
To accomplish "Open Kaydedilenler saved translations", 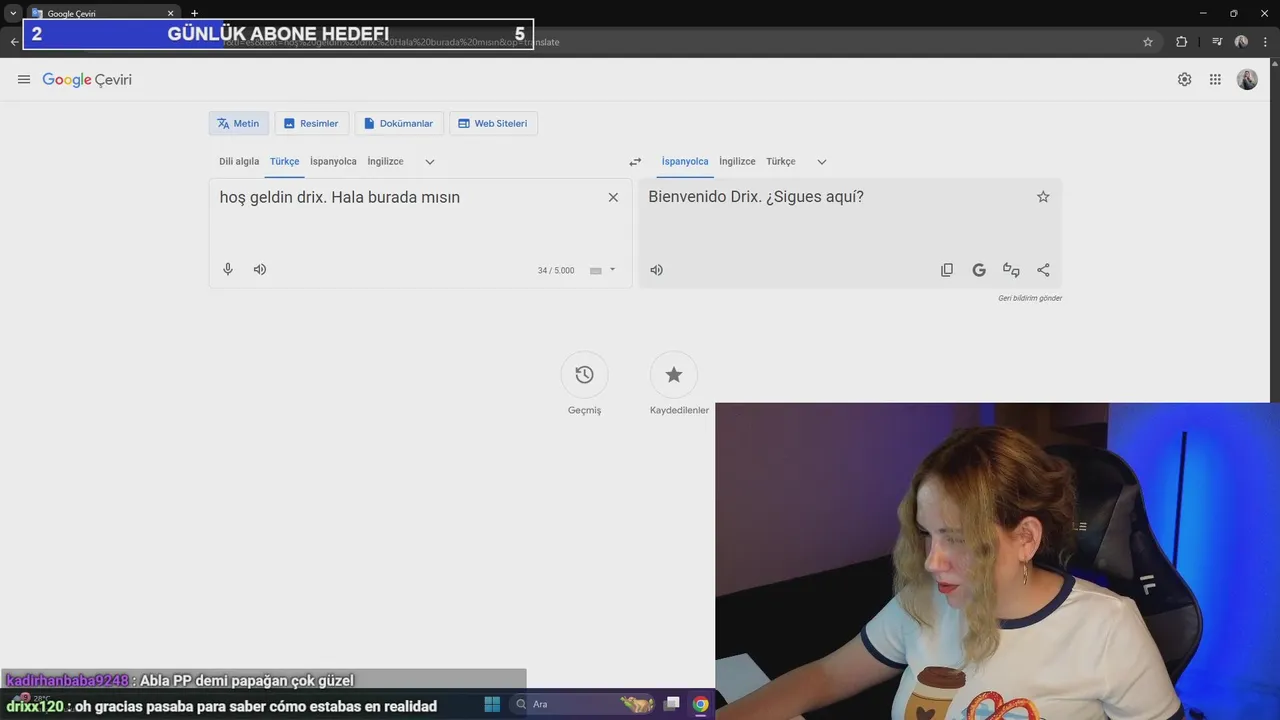I will [x=674, y=375].
